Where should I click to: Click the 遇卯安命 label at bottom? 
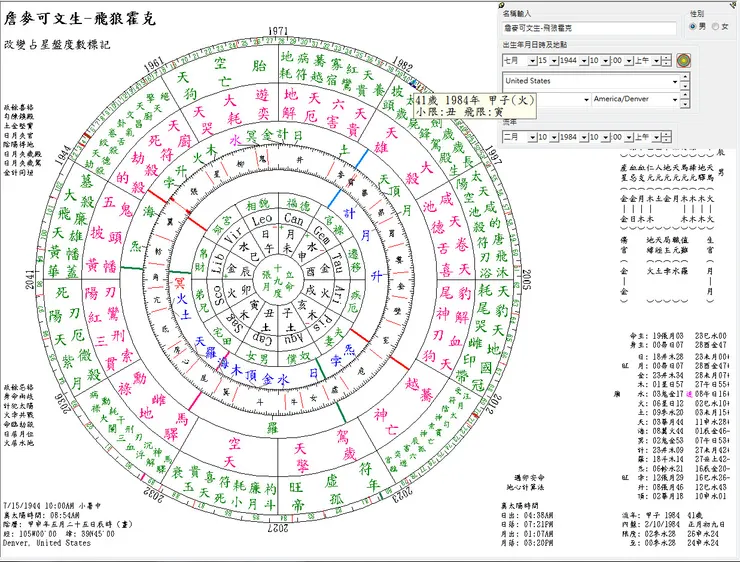(x=529, y=478)
